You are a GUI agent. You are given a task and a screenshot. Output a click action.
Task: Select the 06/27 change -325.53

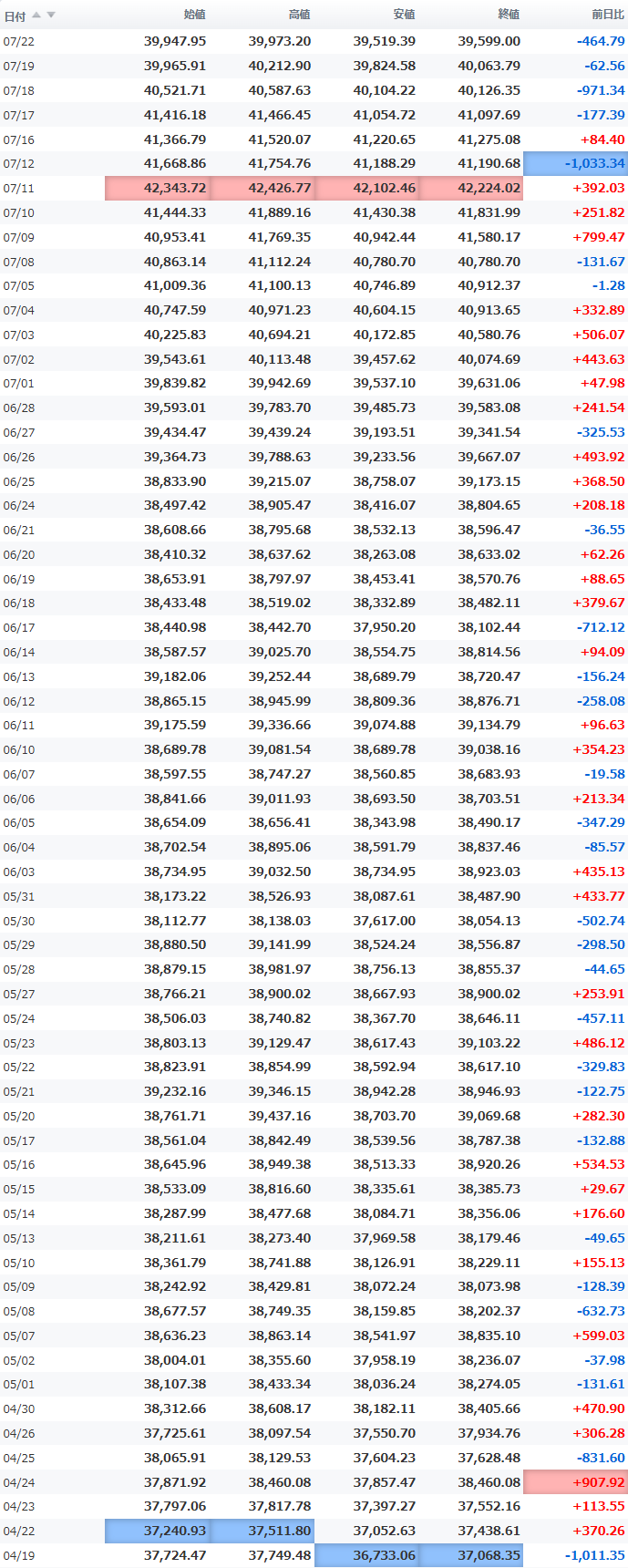[x=601, y=432]
